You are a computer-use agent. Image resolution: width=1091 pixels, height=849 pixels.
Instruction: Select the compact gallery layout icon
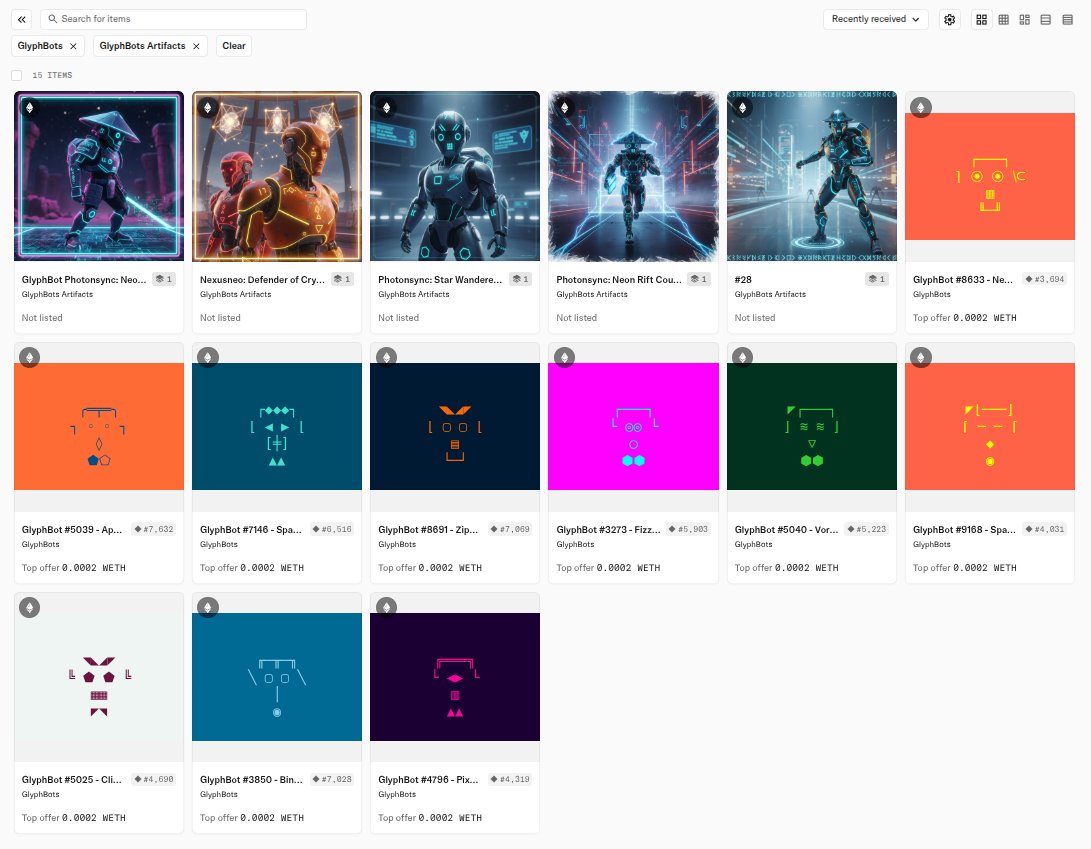click(1024, 19)
